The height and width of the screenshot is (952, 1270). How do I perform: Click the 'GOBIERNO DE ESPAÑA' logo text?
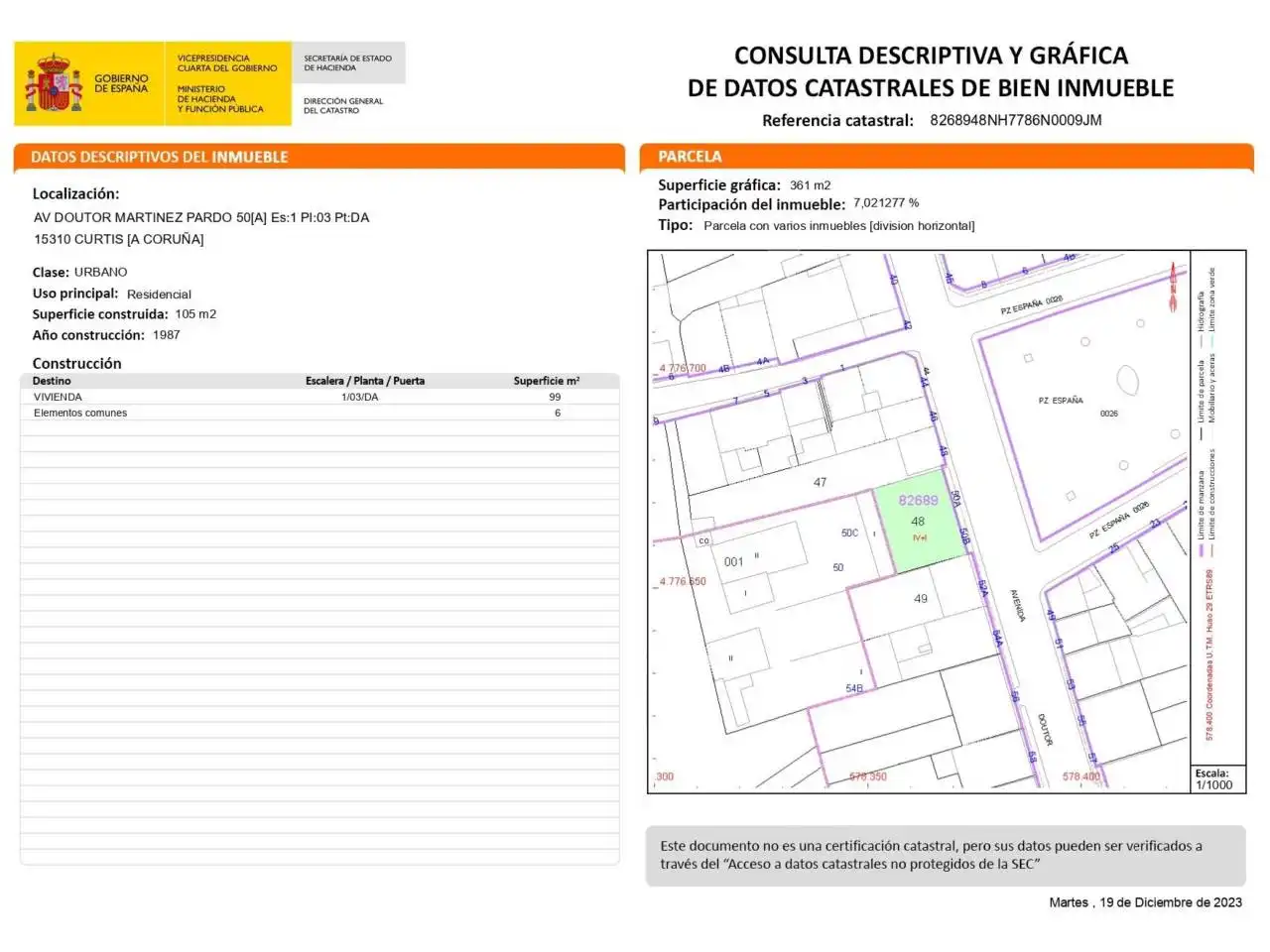121,83
